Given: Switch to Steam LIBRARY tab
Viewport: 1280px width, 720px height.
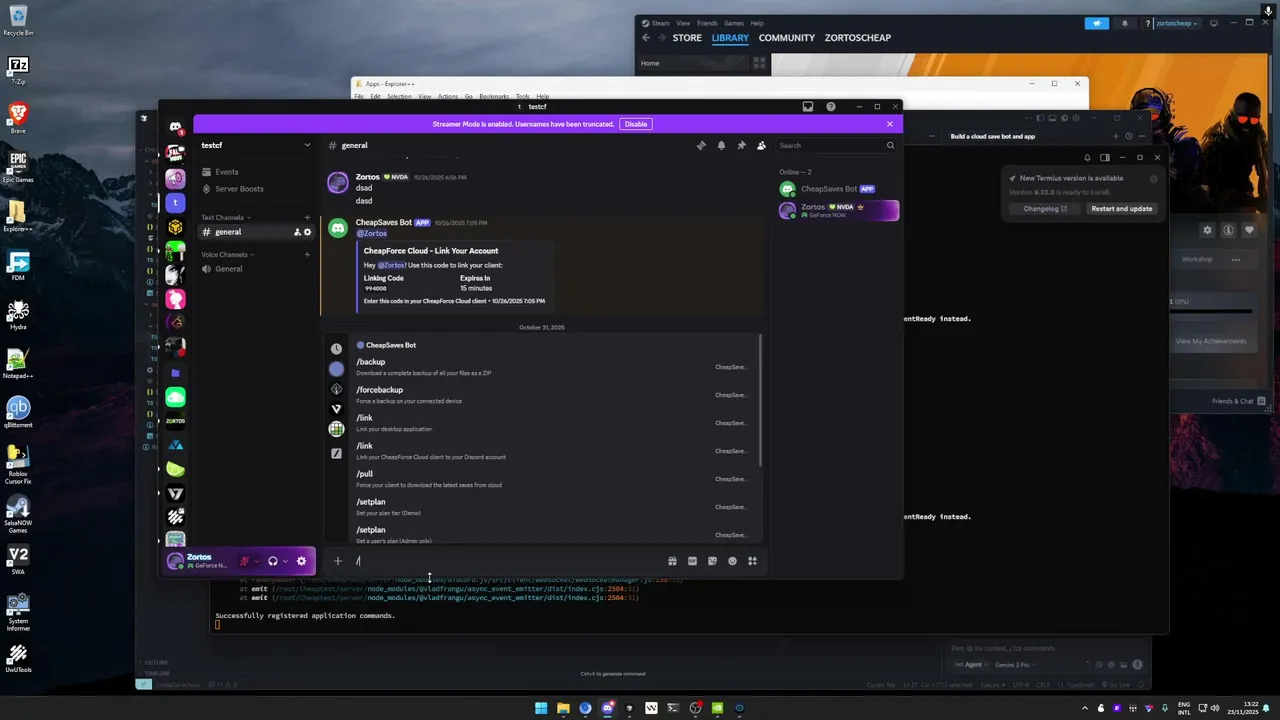Looking at the screenshot, I should pos(730,38).
